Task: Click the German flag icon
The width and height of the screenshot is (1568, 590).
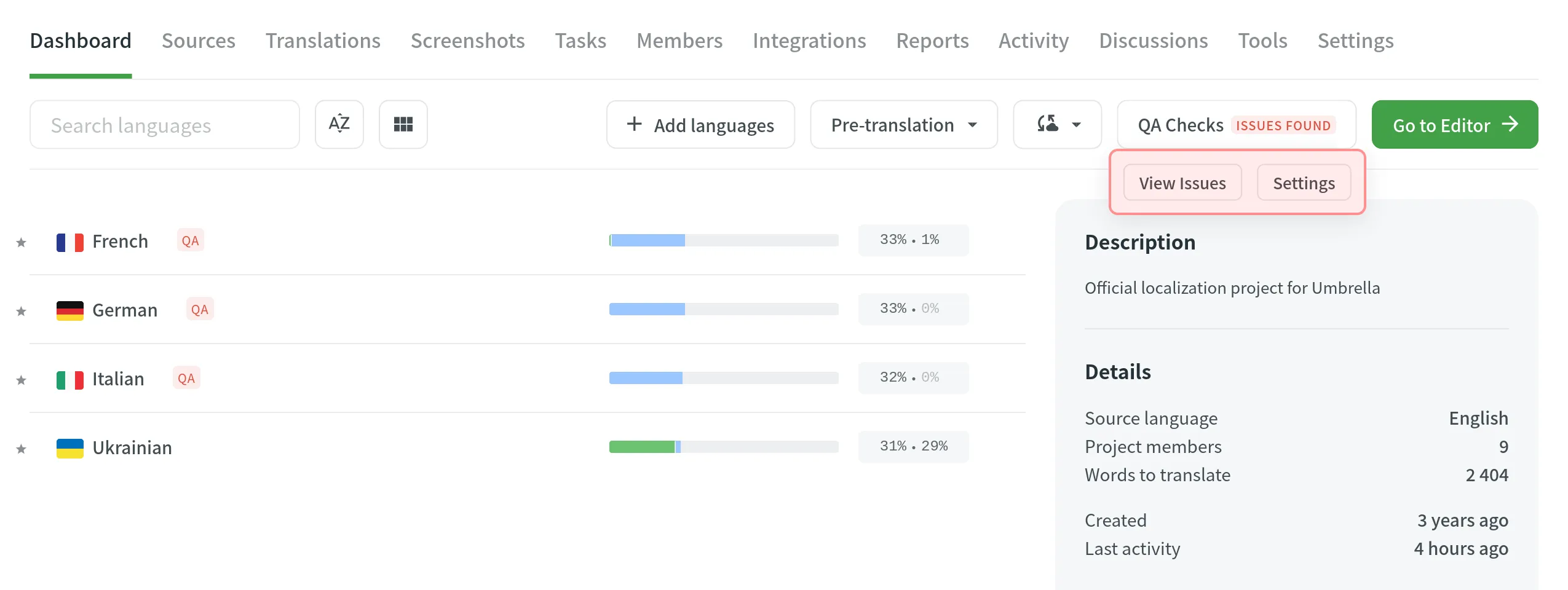Action: [x=69, y=311]
